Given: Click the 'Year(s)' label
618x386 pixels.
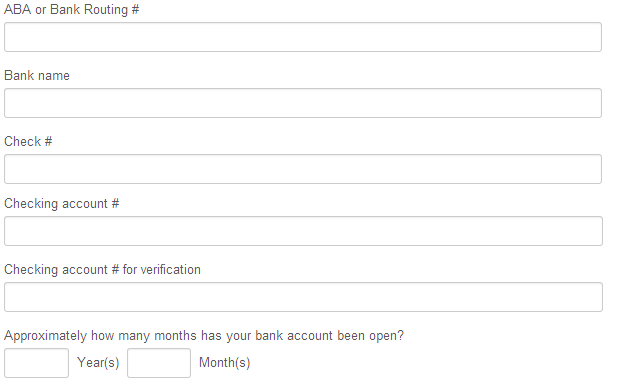Looking at the screenshot, I should pyautogui.click(x=98, y=362).
